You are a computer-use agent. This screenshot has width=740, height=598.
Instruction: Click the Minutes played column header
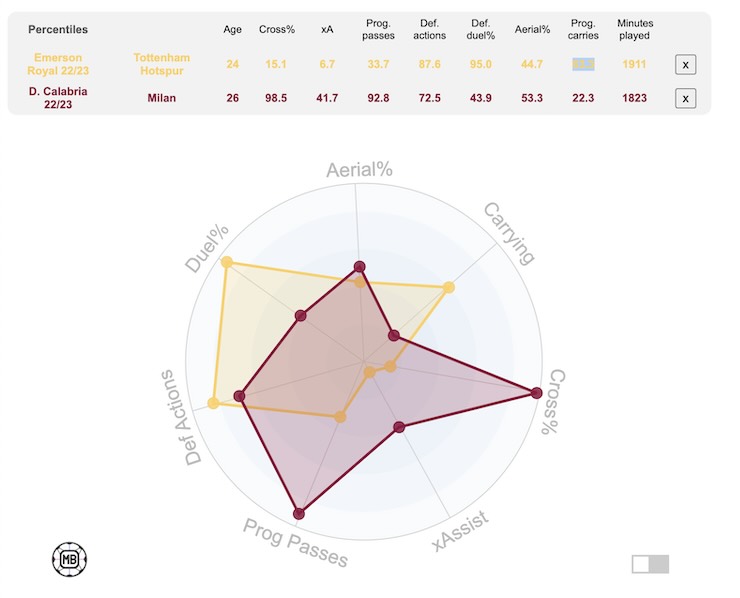[x=634, y=29]
